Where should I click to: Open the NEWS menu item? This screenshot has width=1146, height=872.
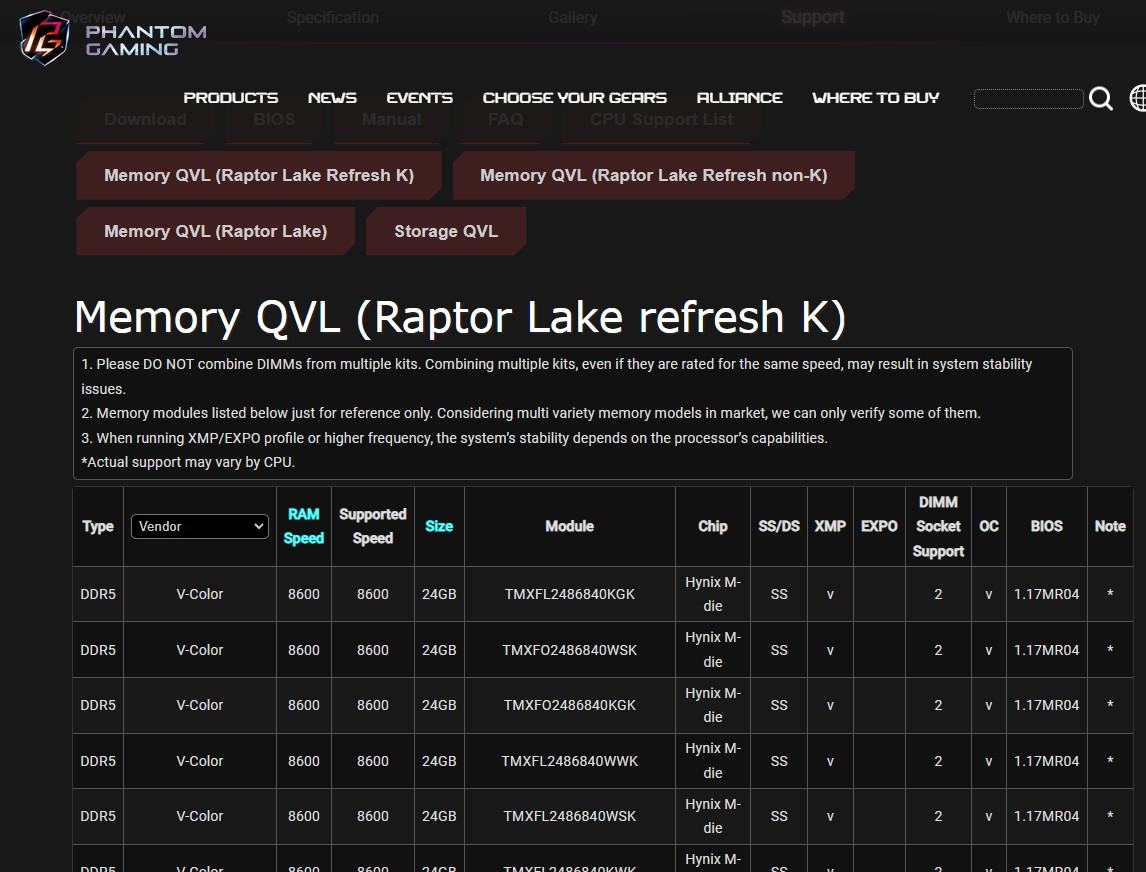click(x=333, y=98)
